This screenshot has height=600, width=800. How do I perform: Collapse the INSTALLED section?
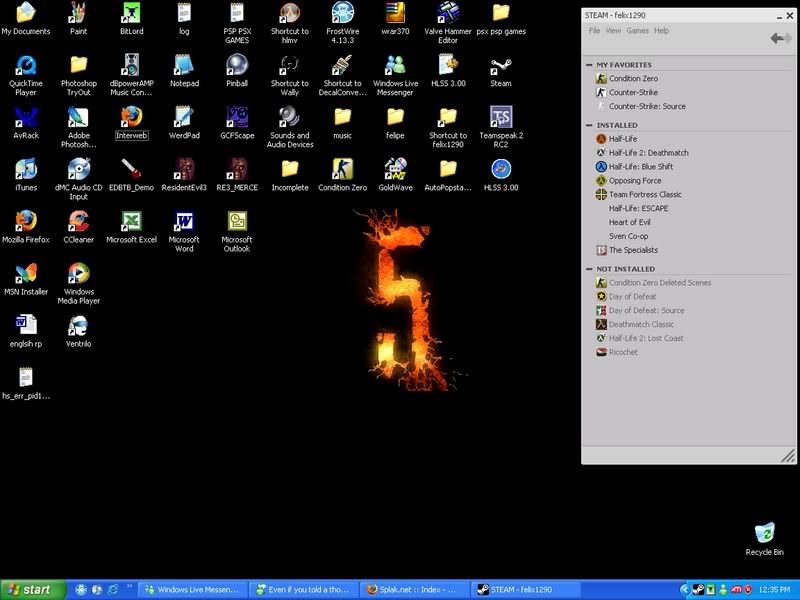click(x=589, y=125)
